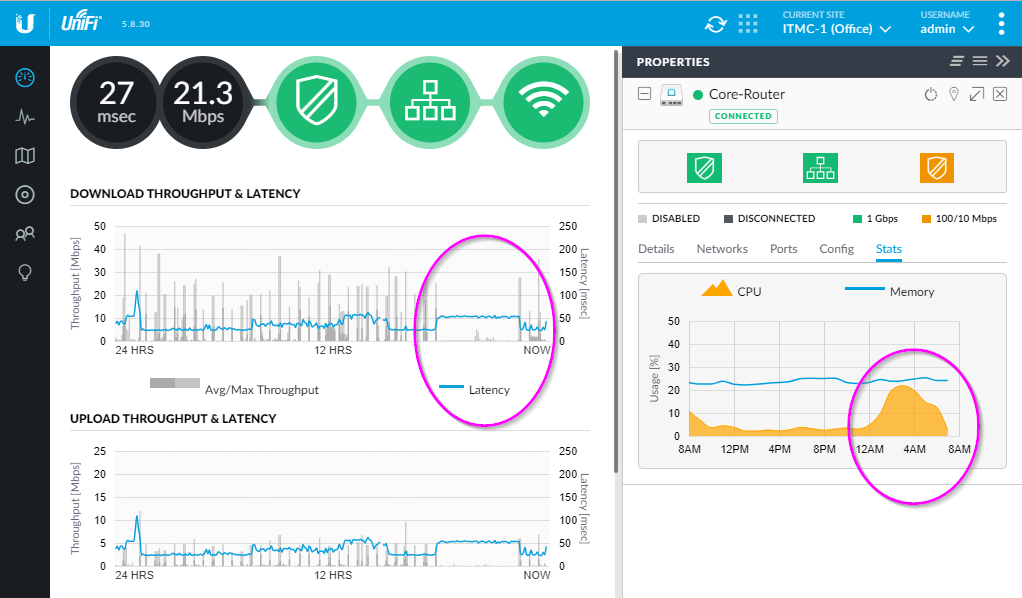The image size is (1022, 598).
Task: Toggle the Latency legend in download chart
Action: (x=475, y=389)
